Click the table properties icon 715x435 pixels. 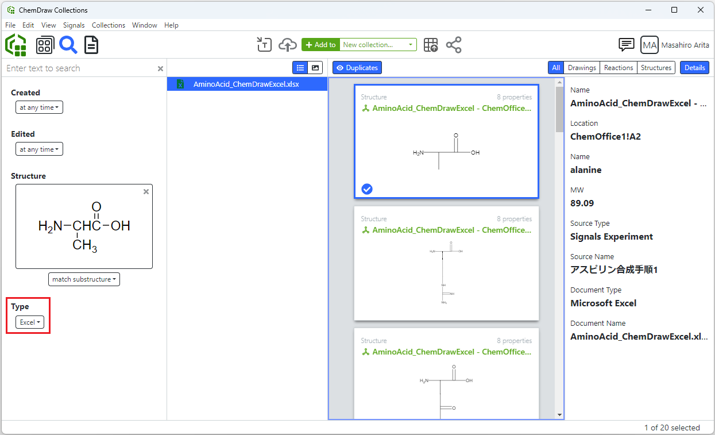[x=431, y=45]
